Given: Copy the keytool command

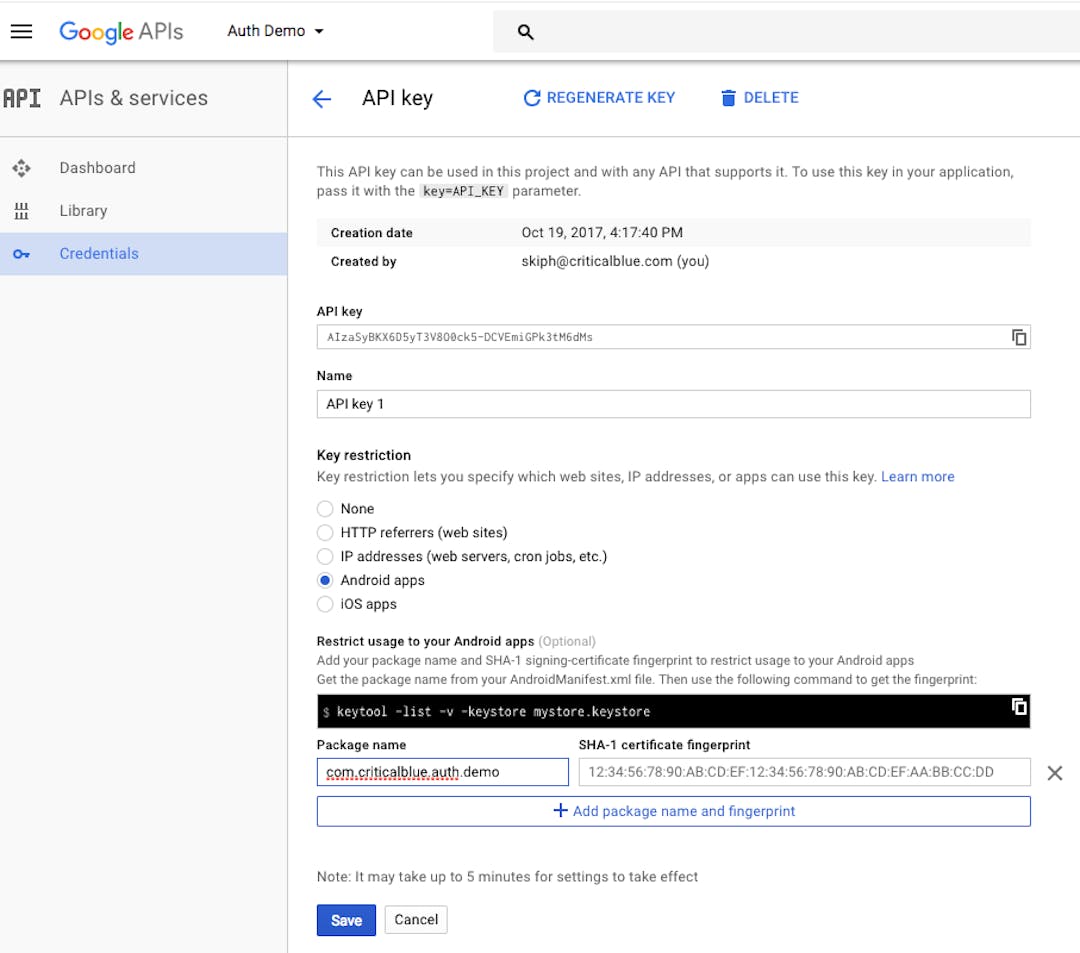Looking at the screenshot, I should [x=1019, y=707].
